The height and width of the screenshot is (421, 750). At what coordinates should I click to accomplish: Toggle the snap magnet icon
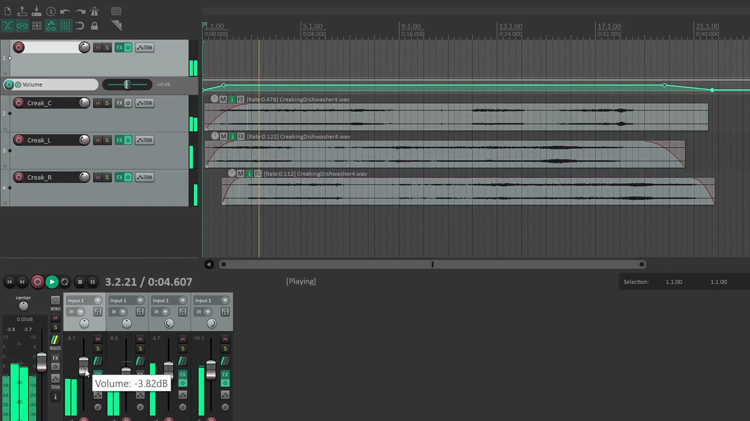(80, 26)
